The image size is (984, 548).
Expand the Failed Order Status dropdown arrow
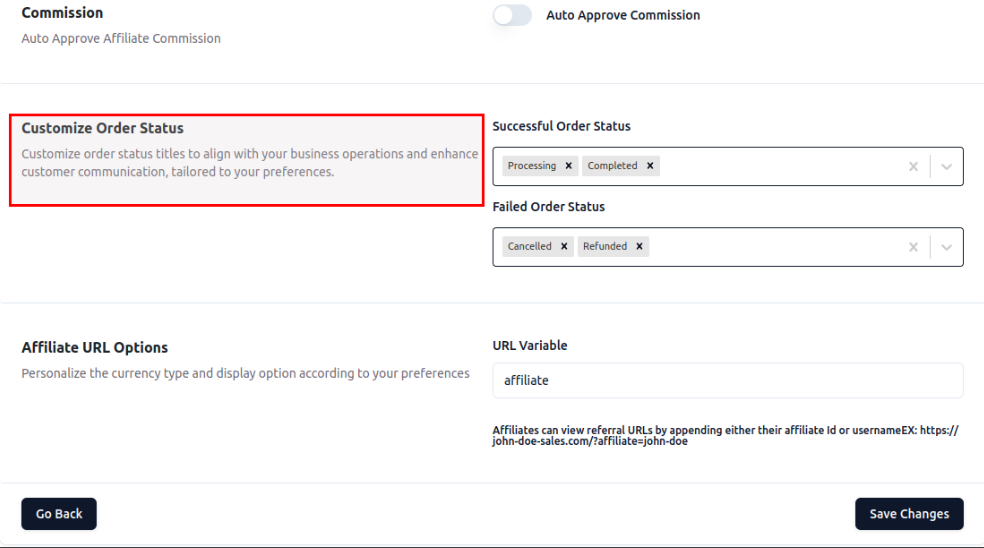[x=947, y=247]
